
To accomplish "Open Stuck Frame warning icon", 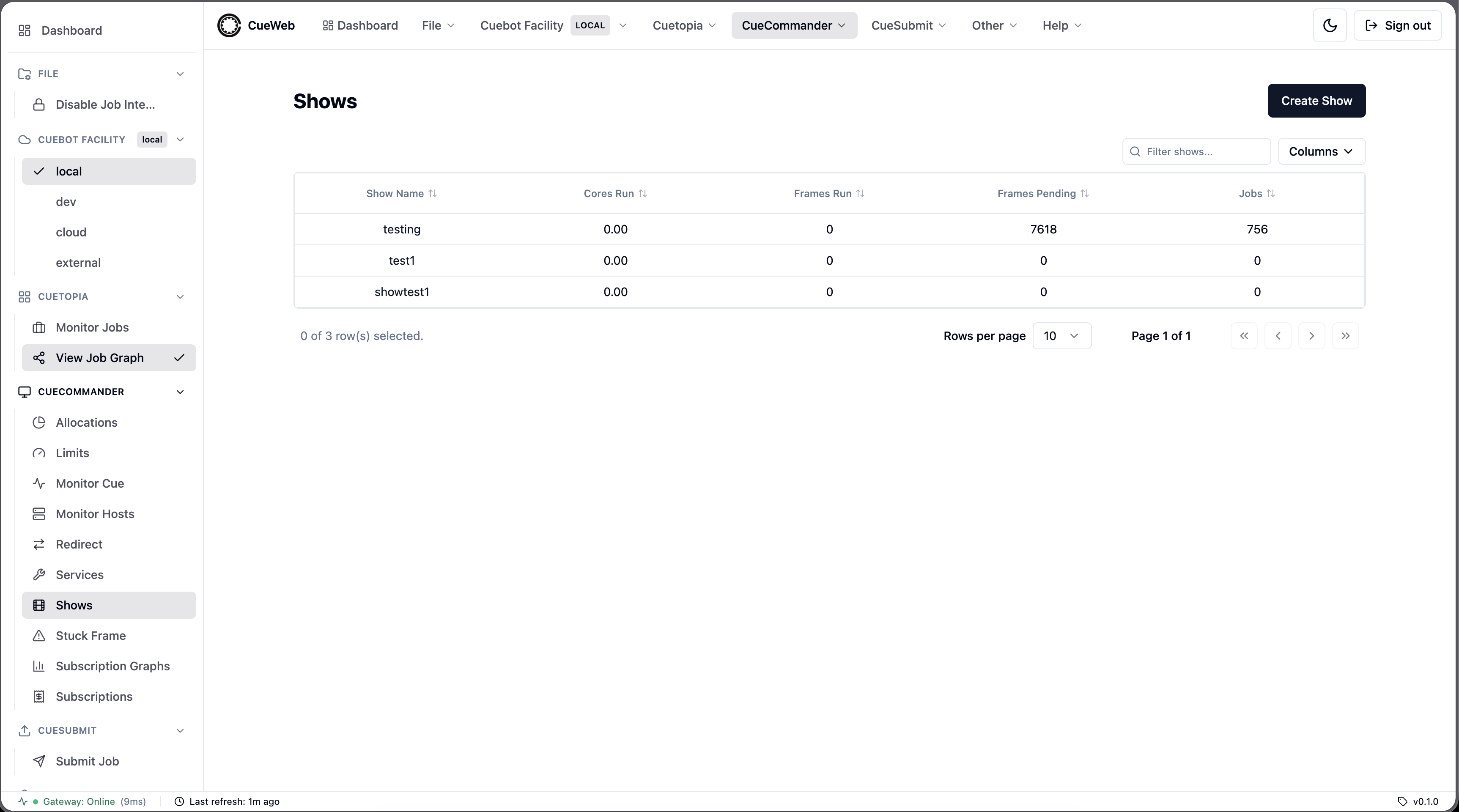I will 38,636.
